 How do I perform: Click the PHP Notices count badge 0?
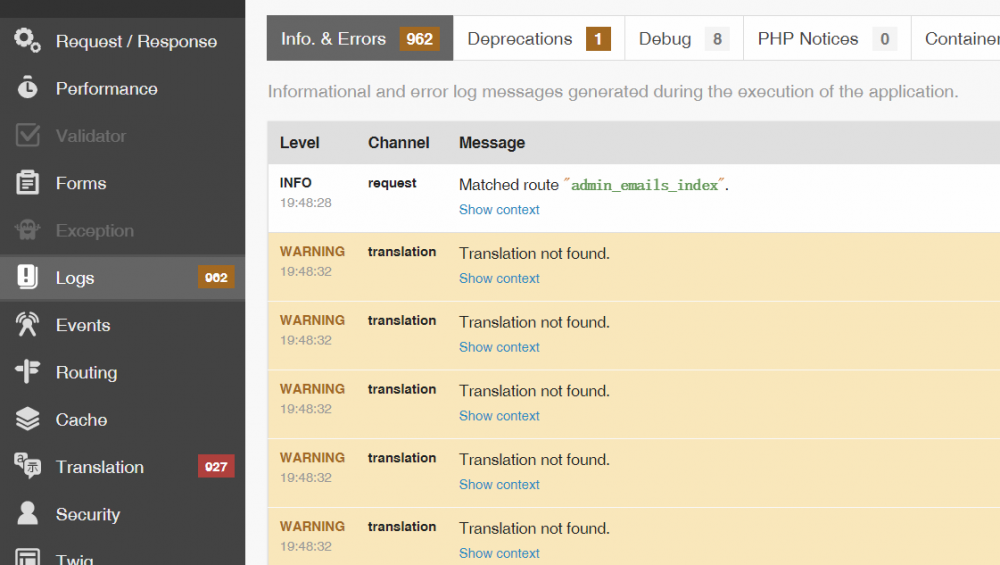(885, 39)
